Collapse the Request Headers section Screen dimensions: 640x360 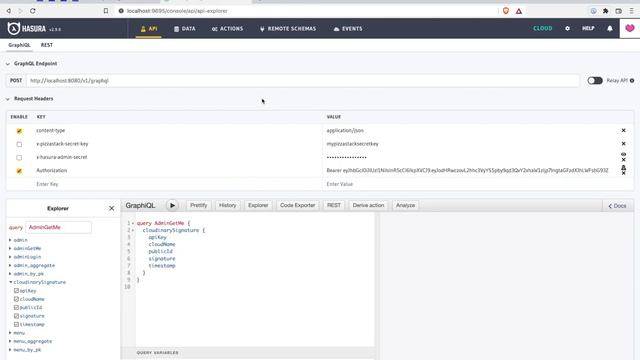point(8,99)
